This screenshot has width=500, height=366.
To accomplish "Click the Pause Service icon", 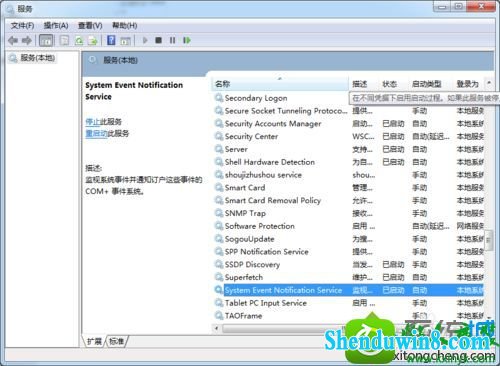I will (172, 40).
